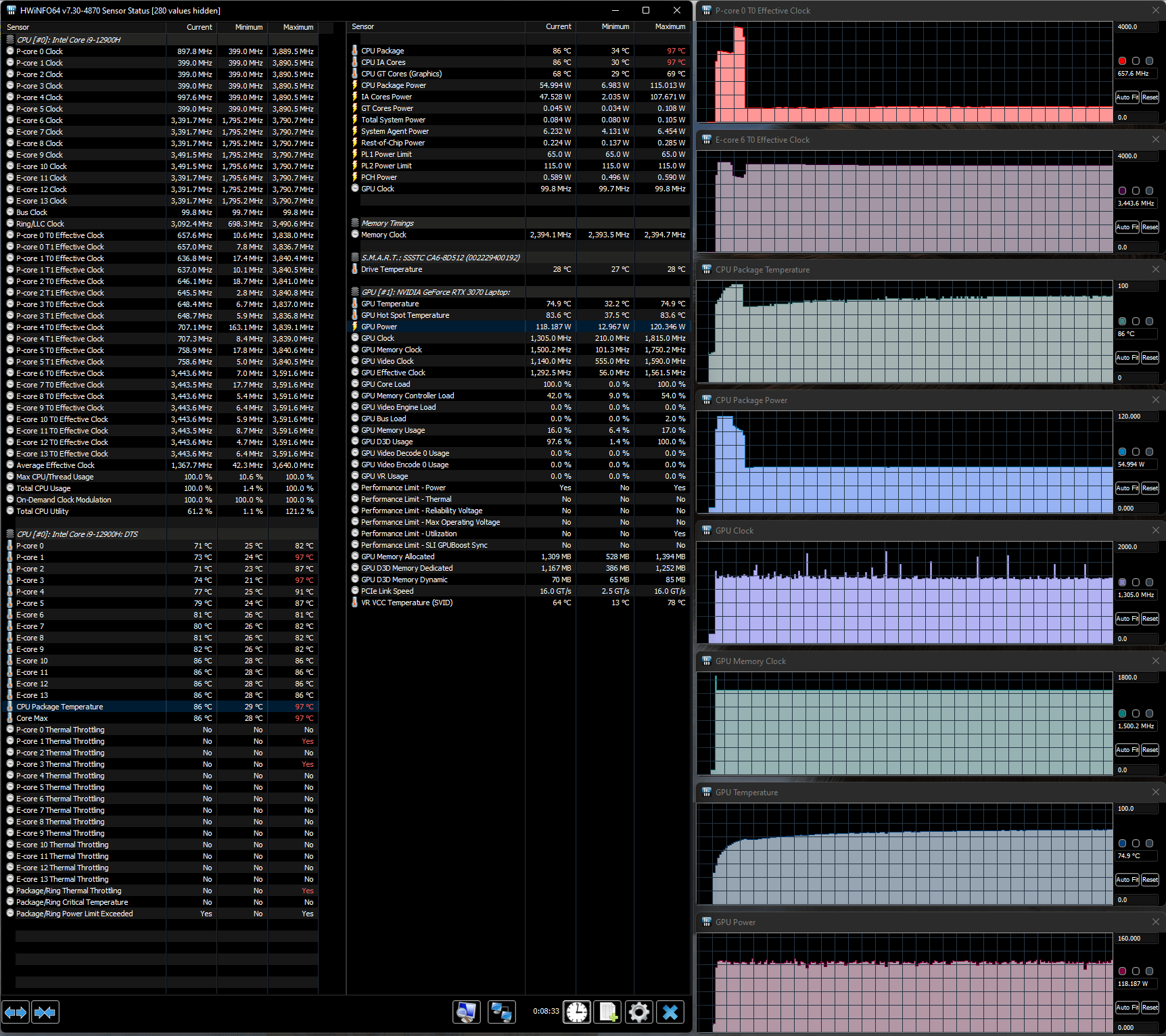The image size is (1166, 1036).
Task: Click the chip icon beside S.M.A.R.T. header
Action: click(x=355, y=258)
